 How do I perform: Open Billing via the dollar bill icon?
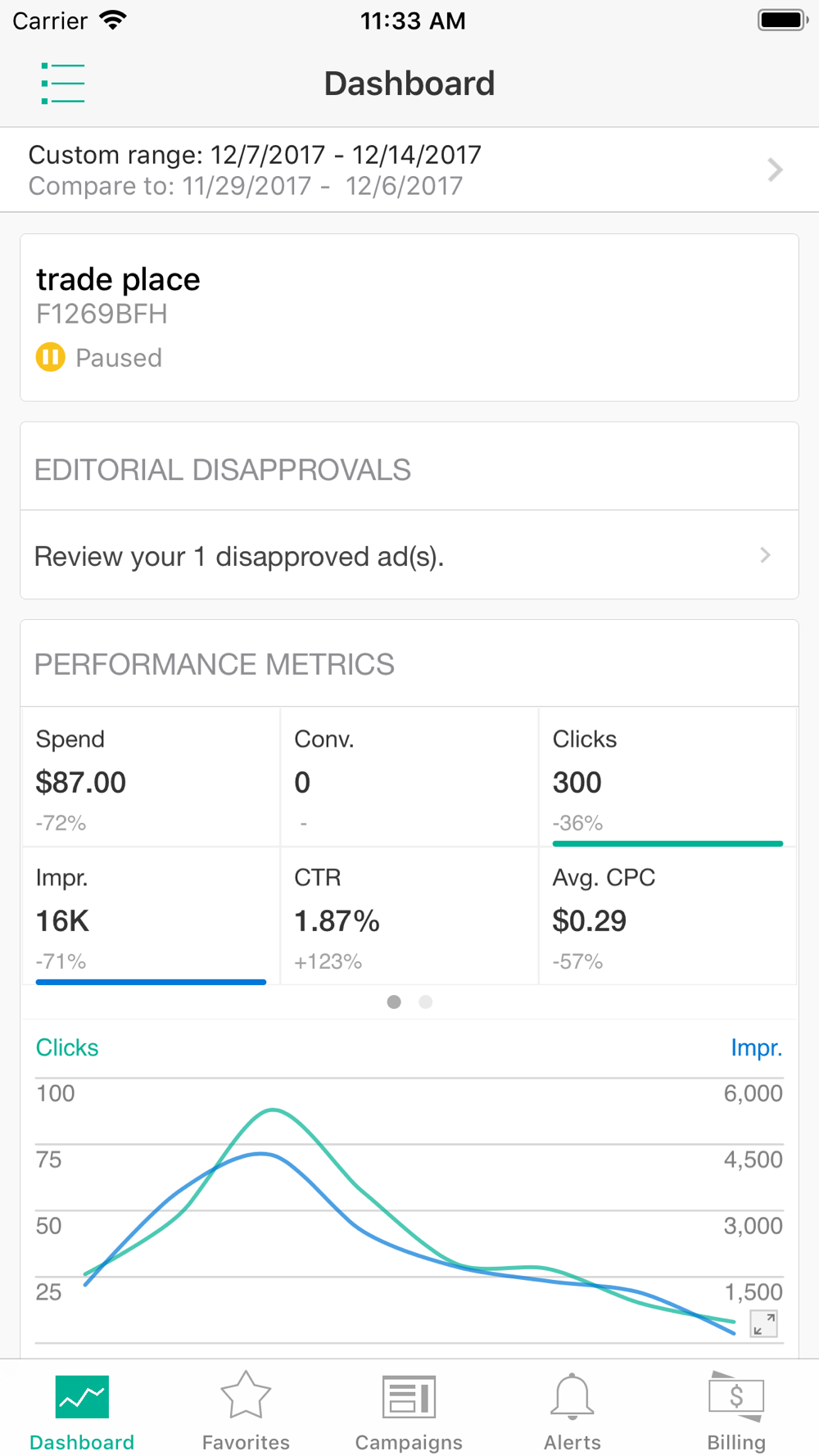click(736, 1396)
